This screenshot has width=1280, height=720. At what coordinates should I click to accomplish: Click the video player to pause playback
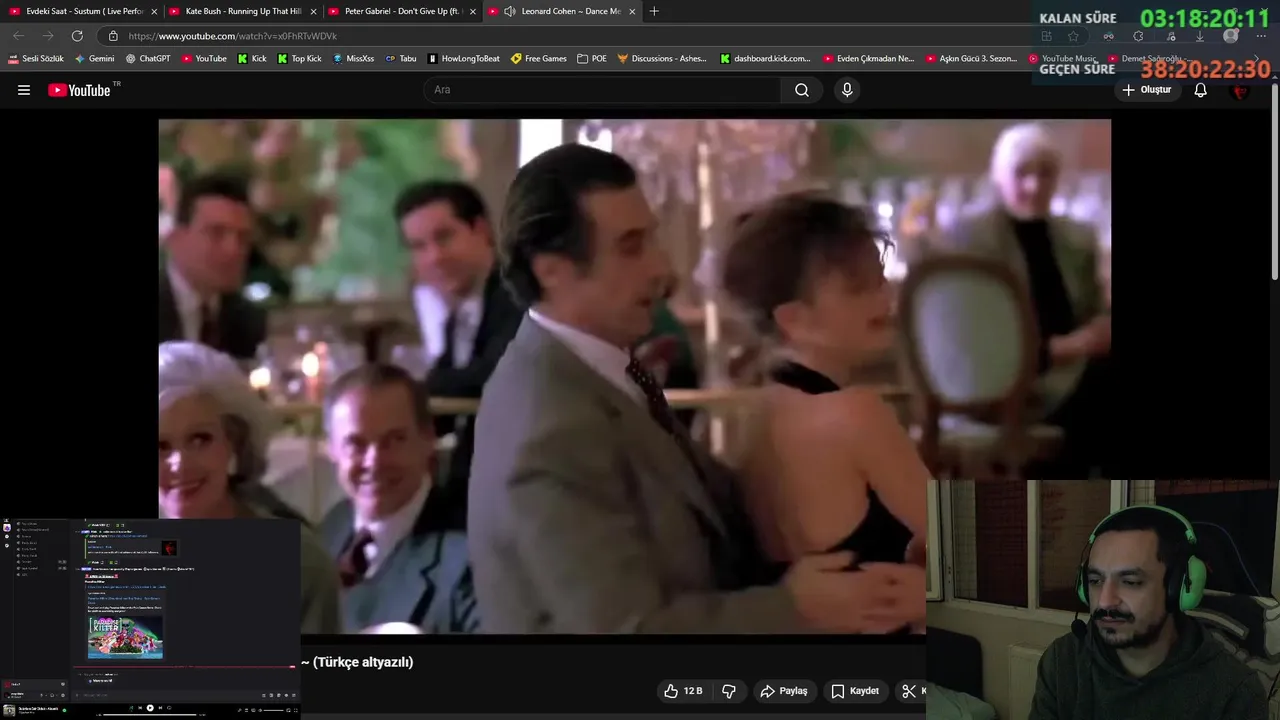(634, 376)
